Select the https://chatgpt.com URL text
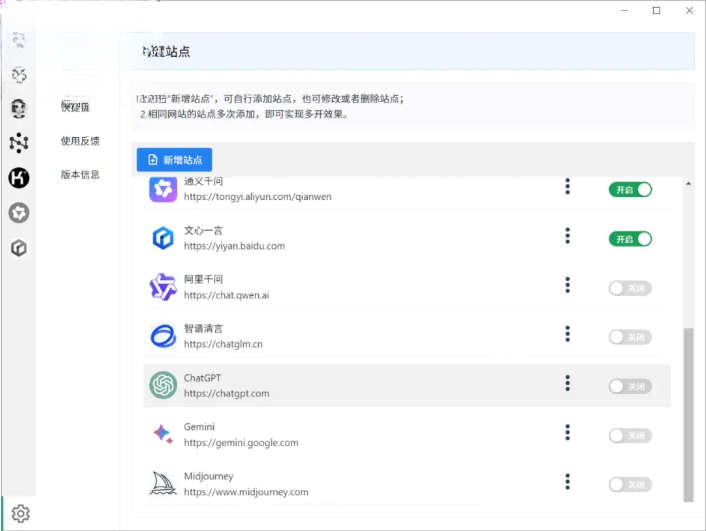 [226, 393]
